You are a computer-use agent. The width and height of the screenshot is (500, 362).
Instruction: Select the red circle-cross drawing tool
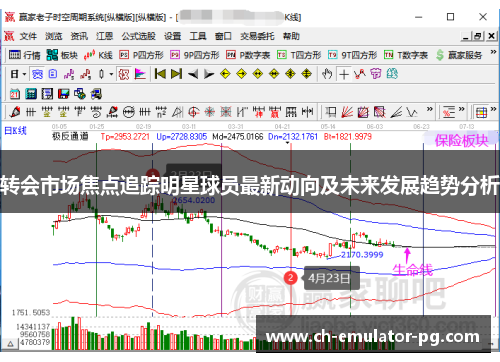pyautogui.click(x=194, y=112)
